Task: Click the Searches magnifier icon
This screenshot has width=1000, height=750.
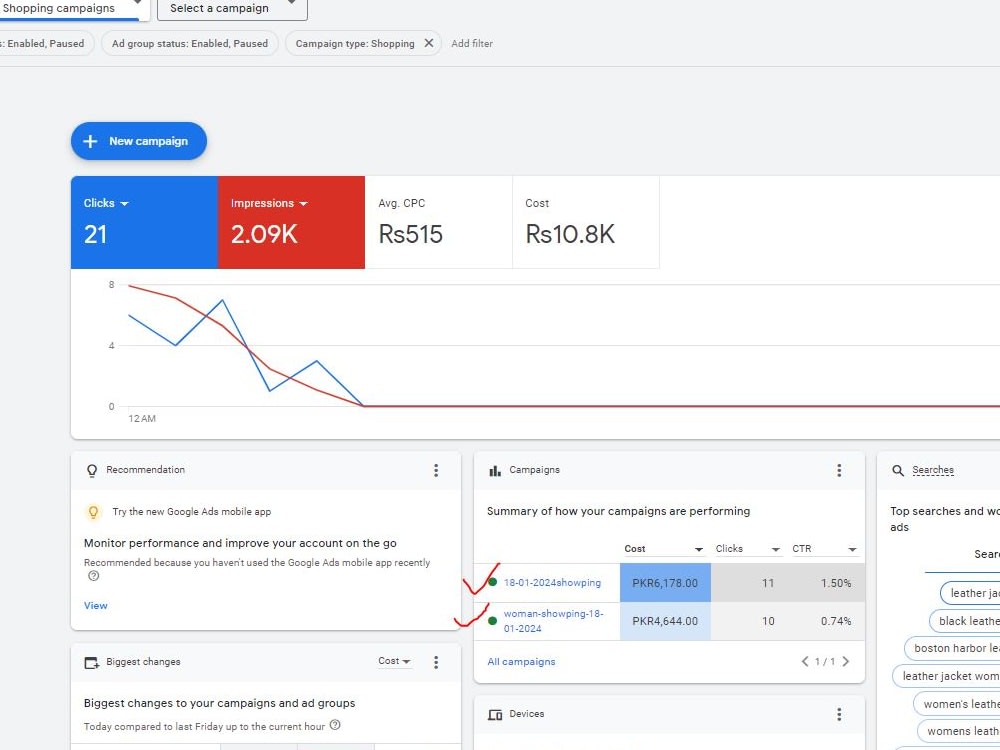Action: pos(898,471)
